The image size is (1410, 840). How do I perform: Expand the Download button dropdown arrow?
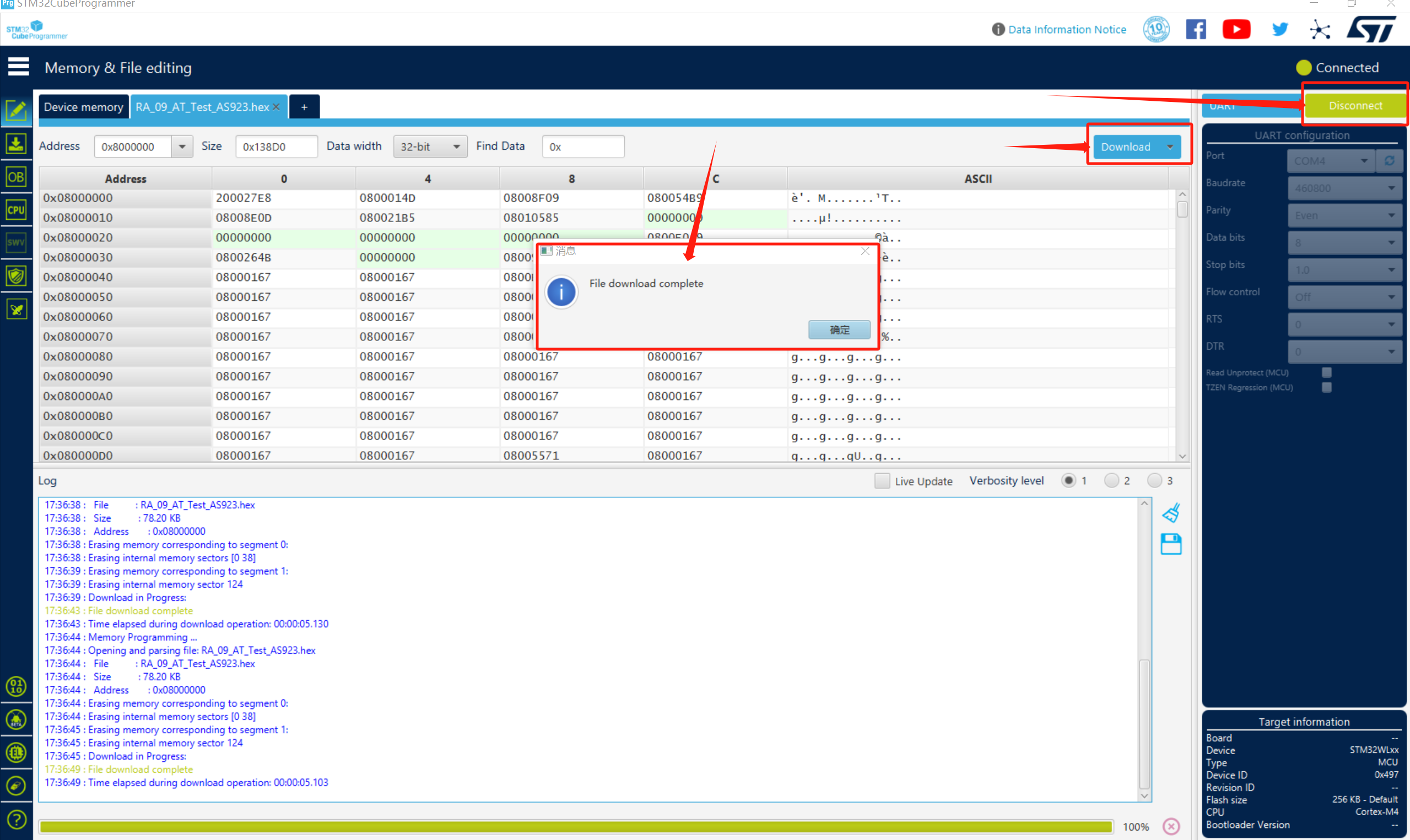1170,147
